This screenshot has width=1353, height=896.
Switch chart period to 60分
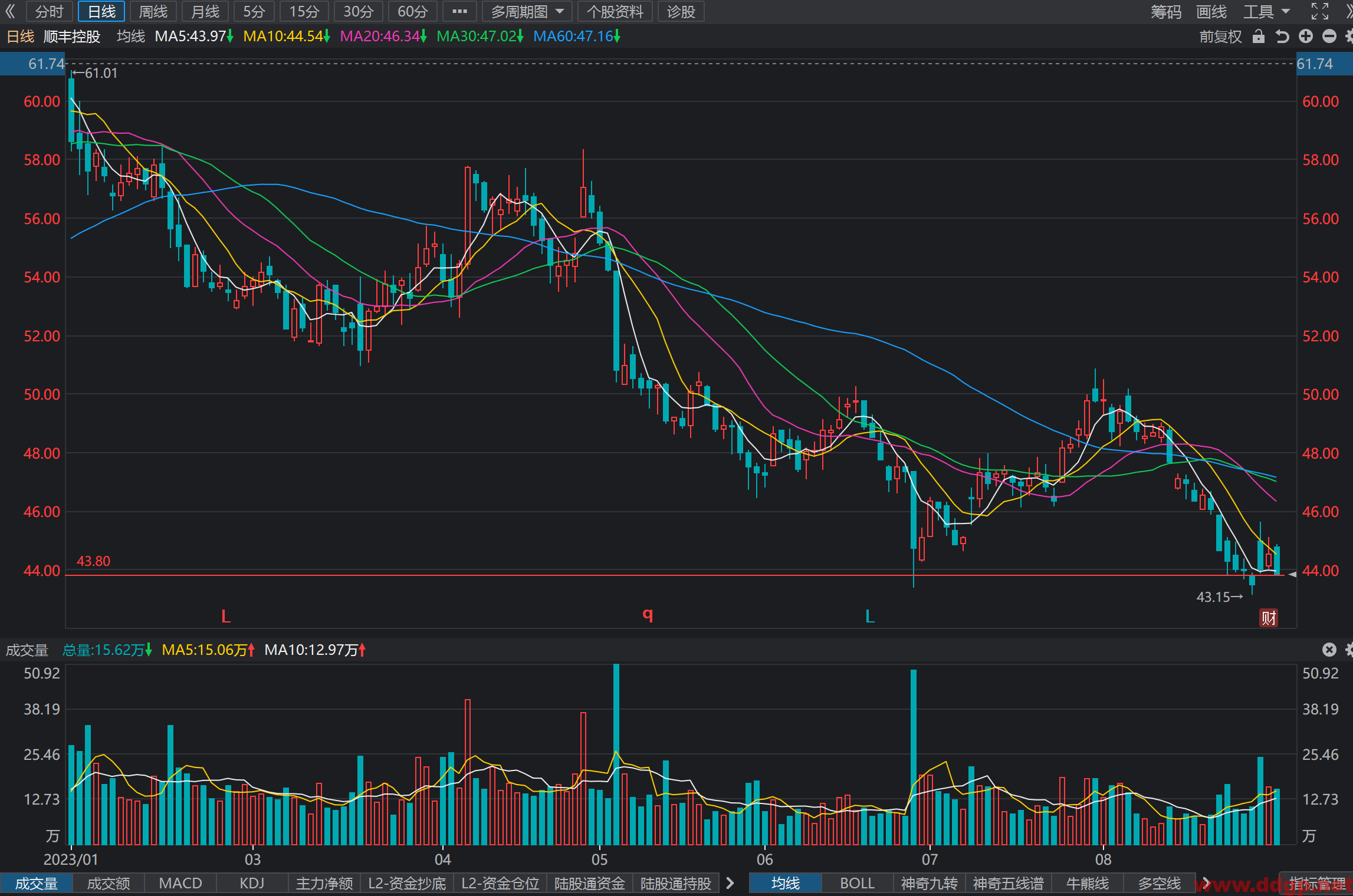click(x=413, y=11)
